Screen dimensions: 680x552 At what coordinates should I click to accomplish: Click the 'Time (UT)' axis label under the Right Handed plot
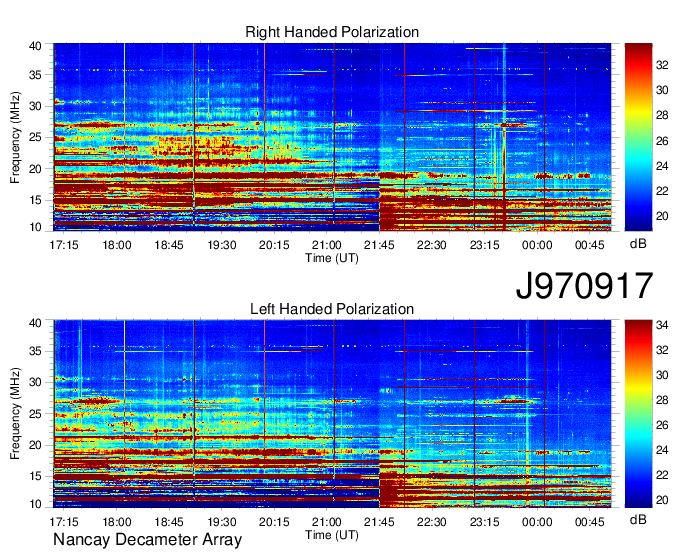click(x=332, y=258)
